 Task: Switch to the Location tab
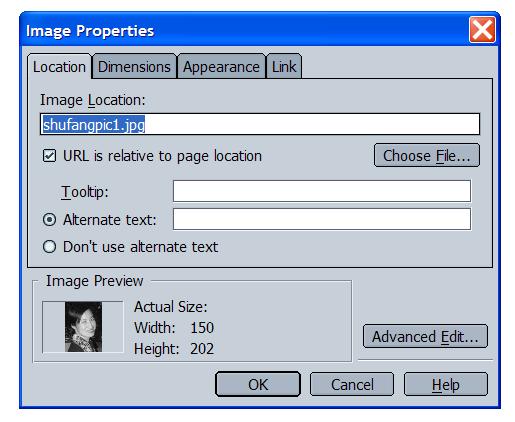59,67
